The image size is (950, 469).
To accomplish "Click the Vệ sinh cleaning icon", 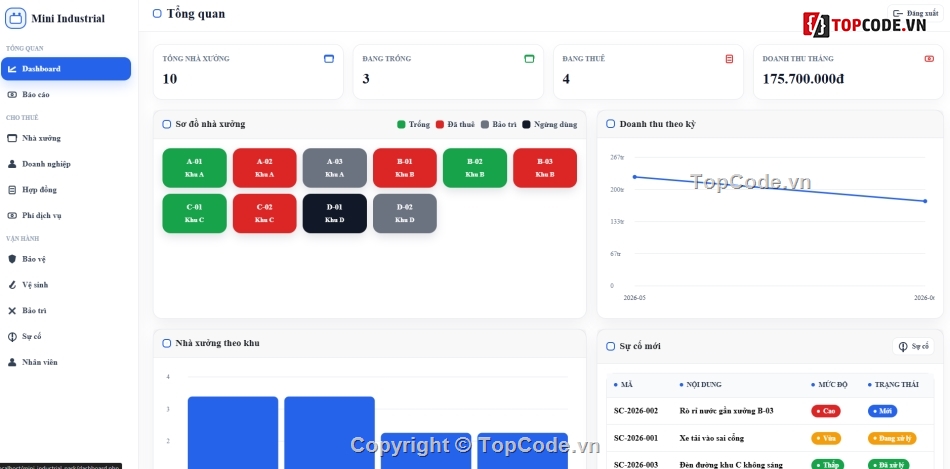I will point(12,285).
